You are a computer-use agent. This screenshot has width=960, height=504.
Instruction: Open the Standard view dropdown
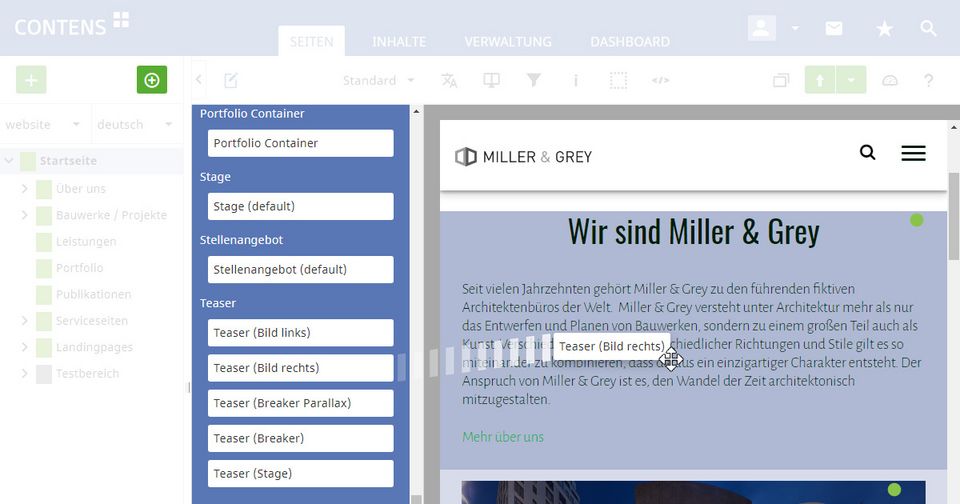[x=379, y=80]
